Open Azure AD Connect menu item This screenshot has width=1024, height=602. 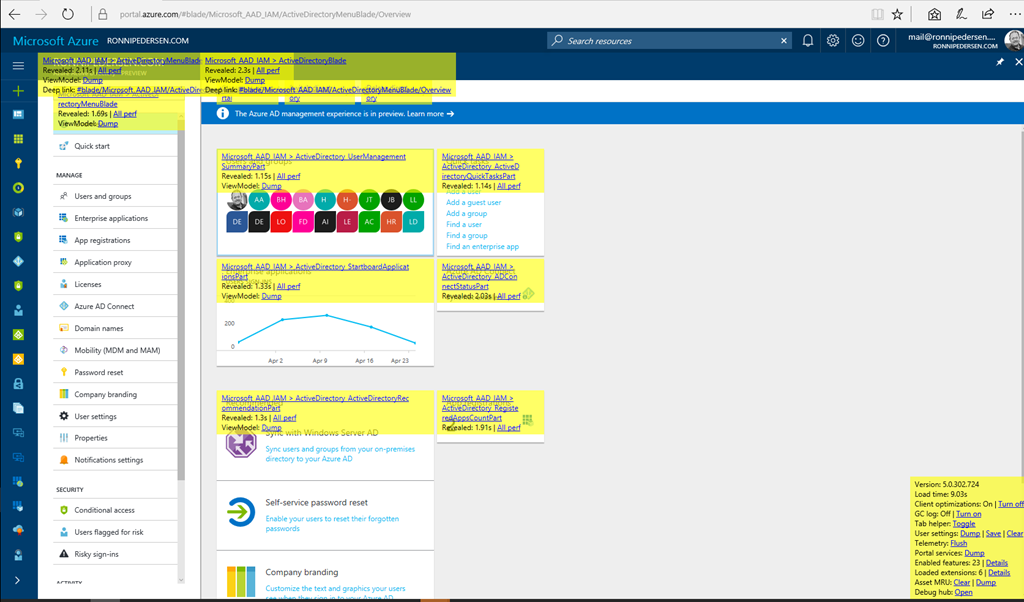pos(116,306)
